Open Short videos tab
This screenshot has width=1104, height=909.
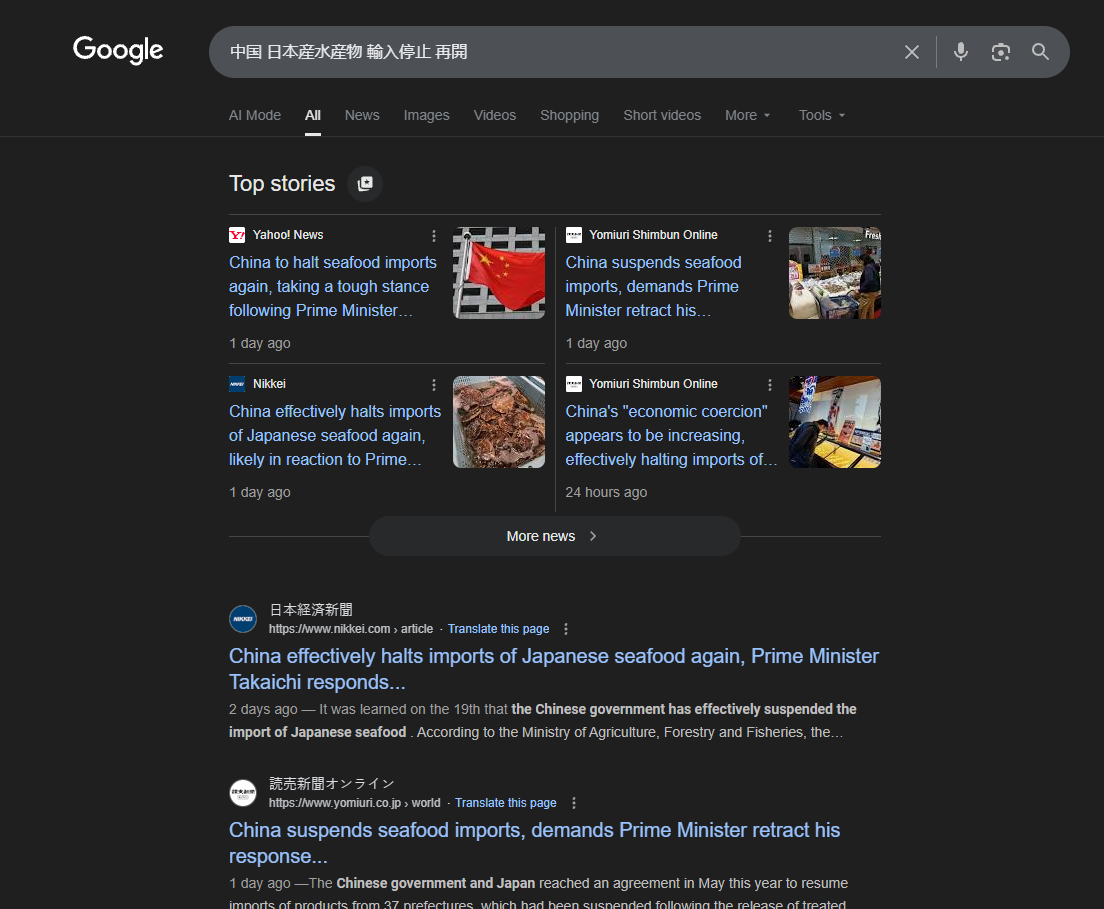662,115
